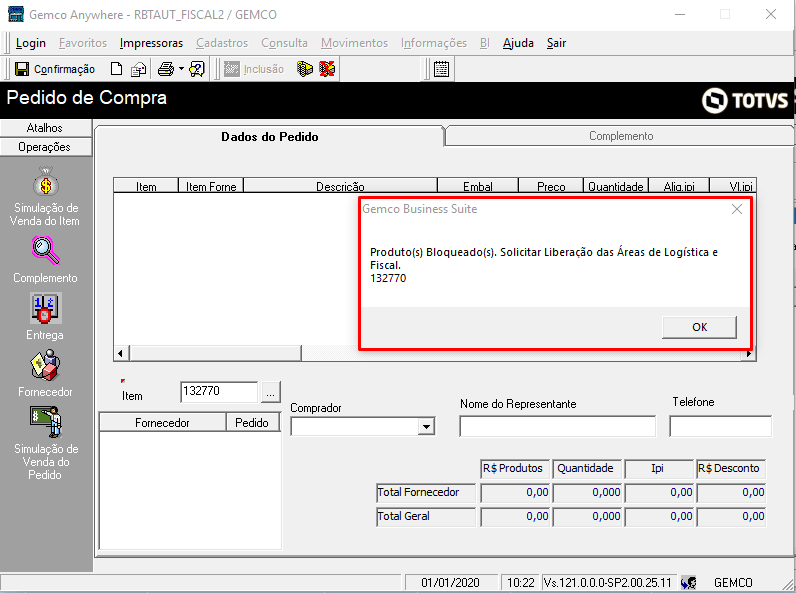Screen dimensions: 796x593
Task: Click the Telefone input field
Action: (720, 426)
